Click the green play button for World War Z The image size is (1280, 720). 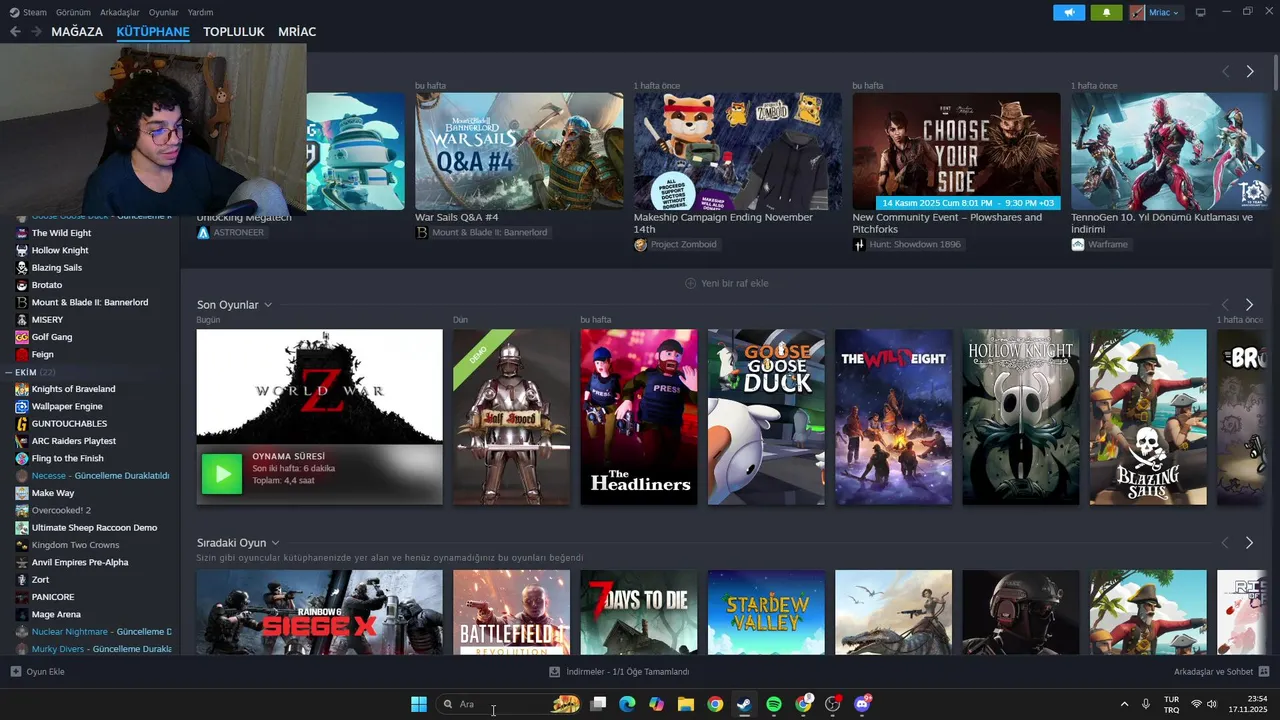click(222, 474)
